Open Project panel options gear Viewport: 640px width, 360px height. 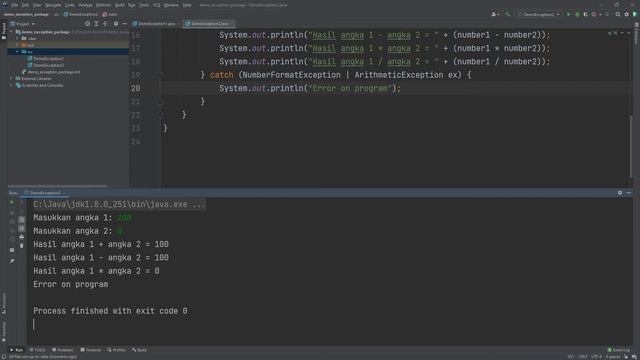[116, 24]
